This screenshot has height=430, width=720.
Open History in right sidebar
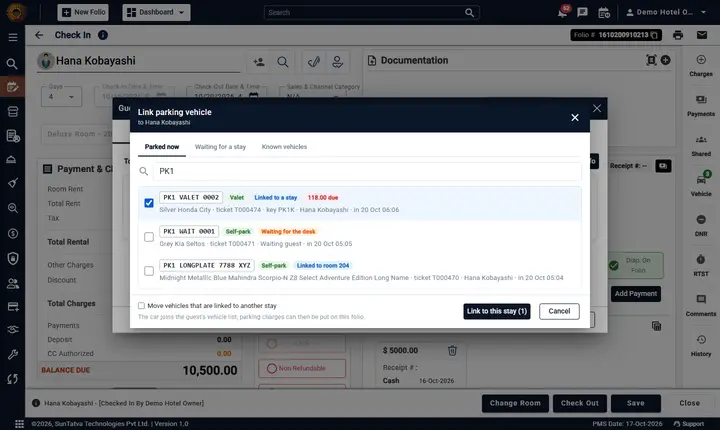tap(701, 346)
